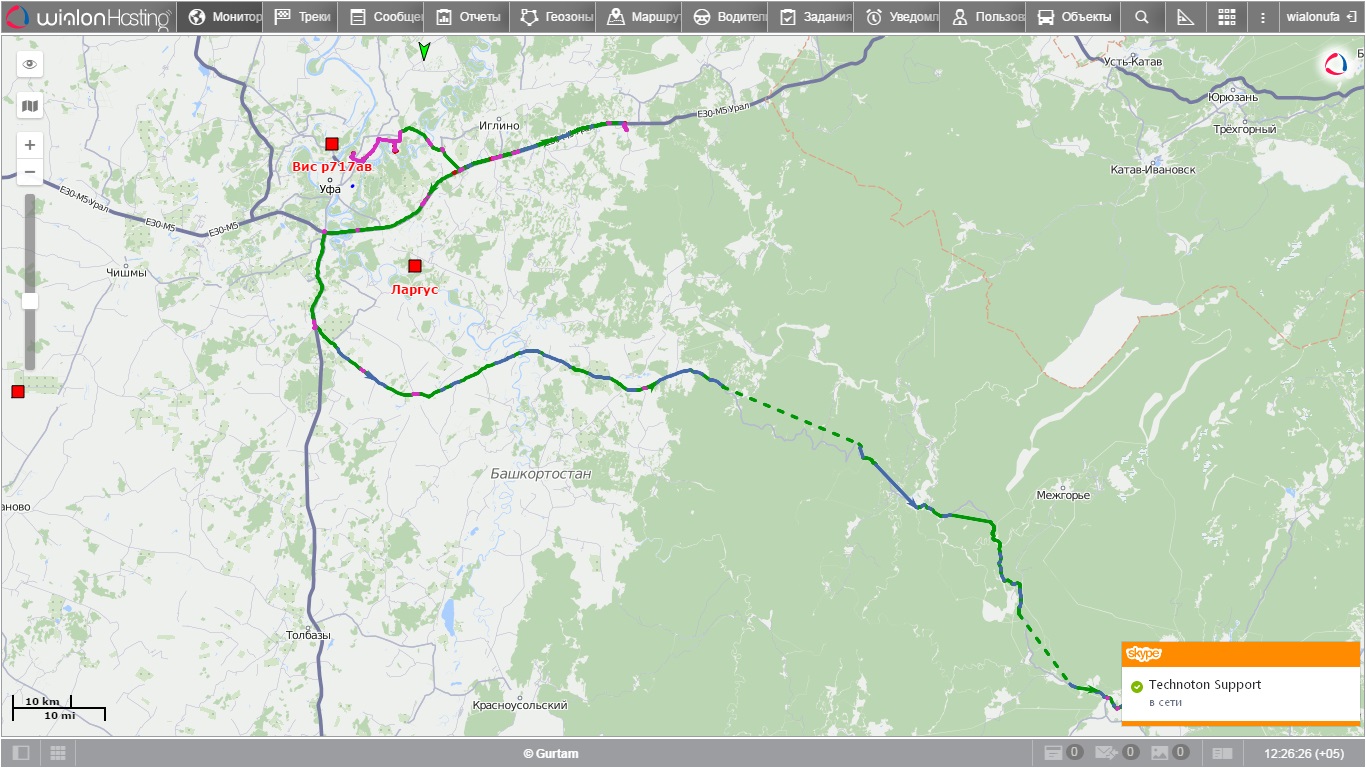This screenshot has width=1366, height=768.
Task: Open the three-dot menu settings icon
Action: point(1262,17)
